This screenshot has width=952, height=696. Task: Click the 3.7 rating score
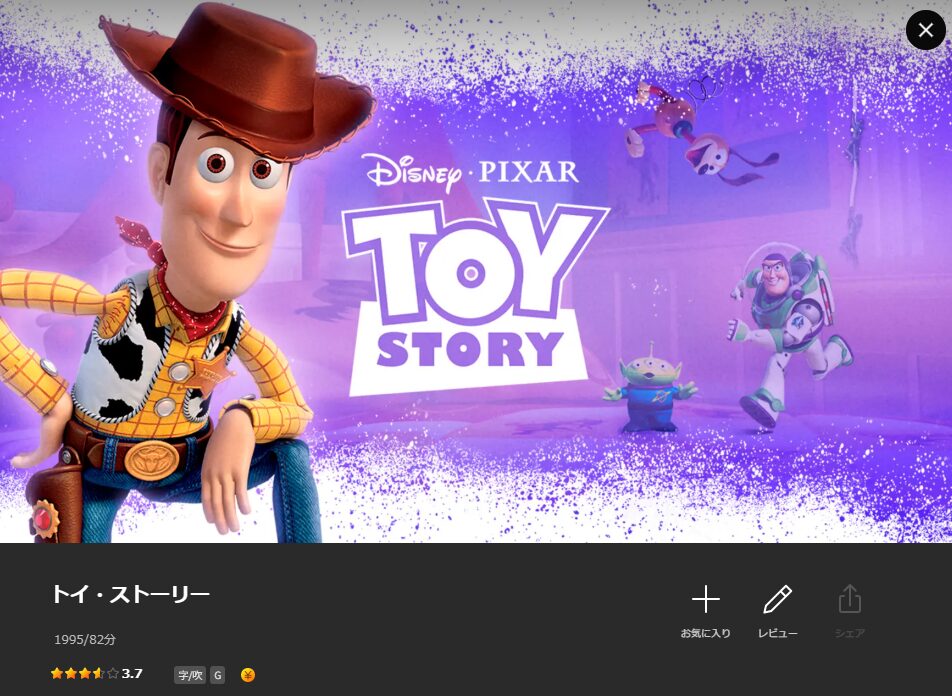132,673
